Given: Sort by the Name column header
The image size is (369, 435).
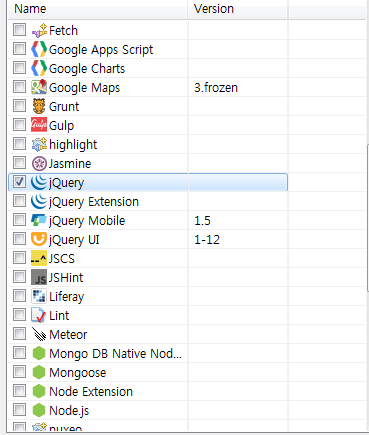Looking at the screenshot, I should click(98, 9).
